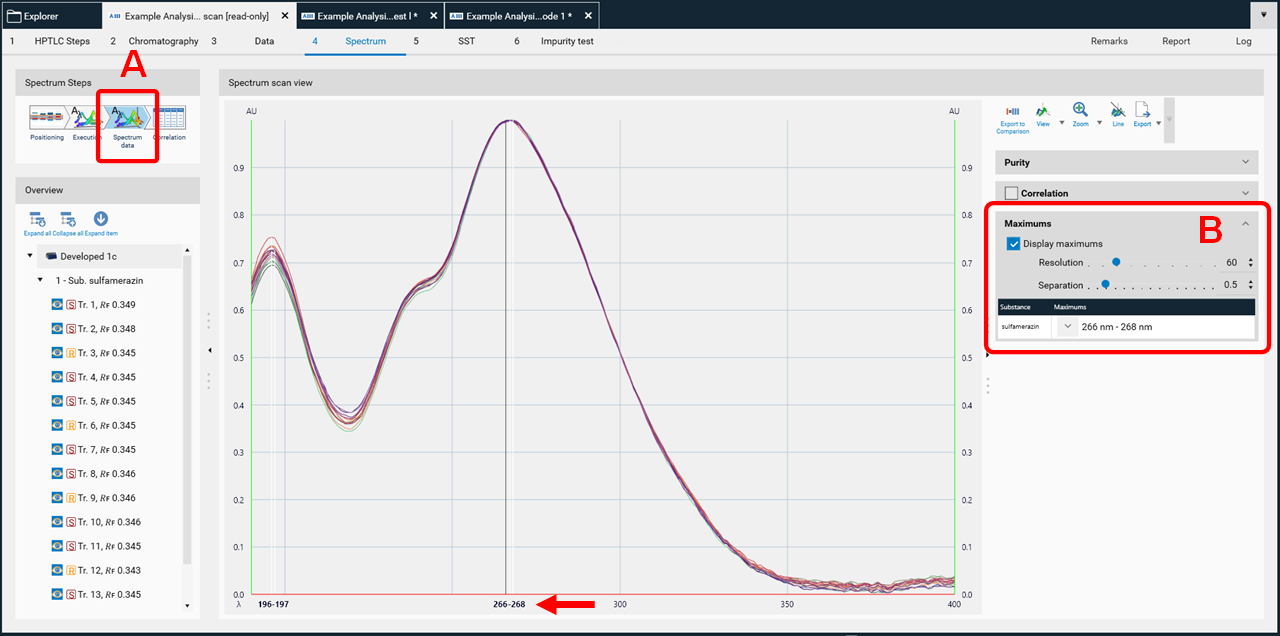Open sulfamerazin maximums dropdown

(x=1068, y=326)
